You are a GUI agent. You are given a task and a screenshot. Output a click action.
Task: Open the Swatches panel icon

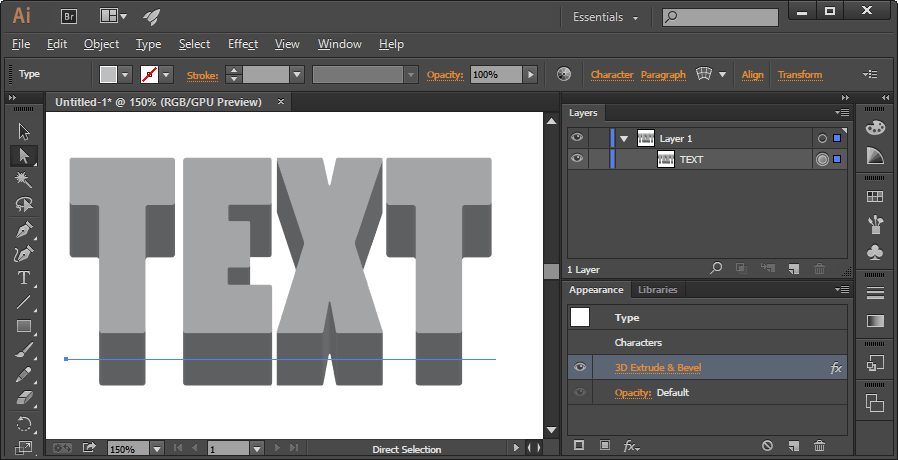pos(875,196)
